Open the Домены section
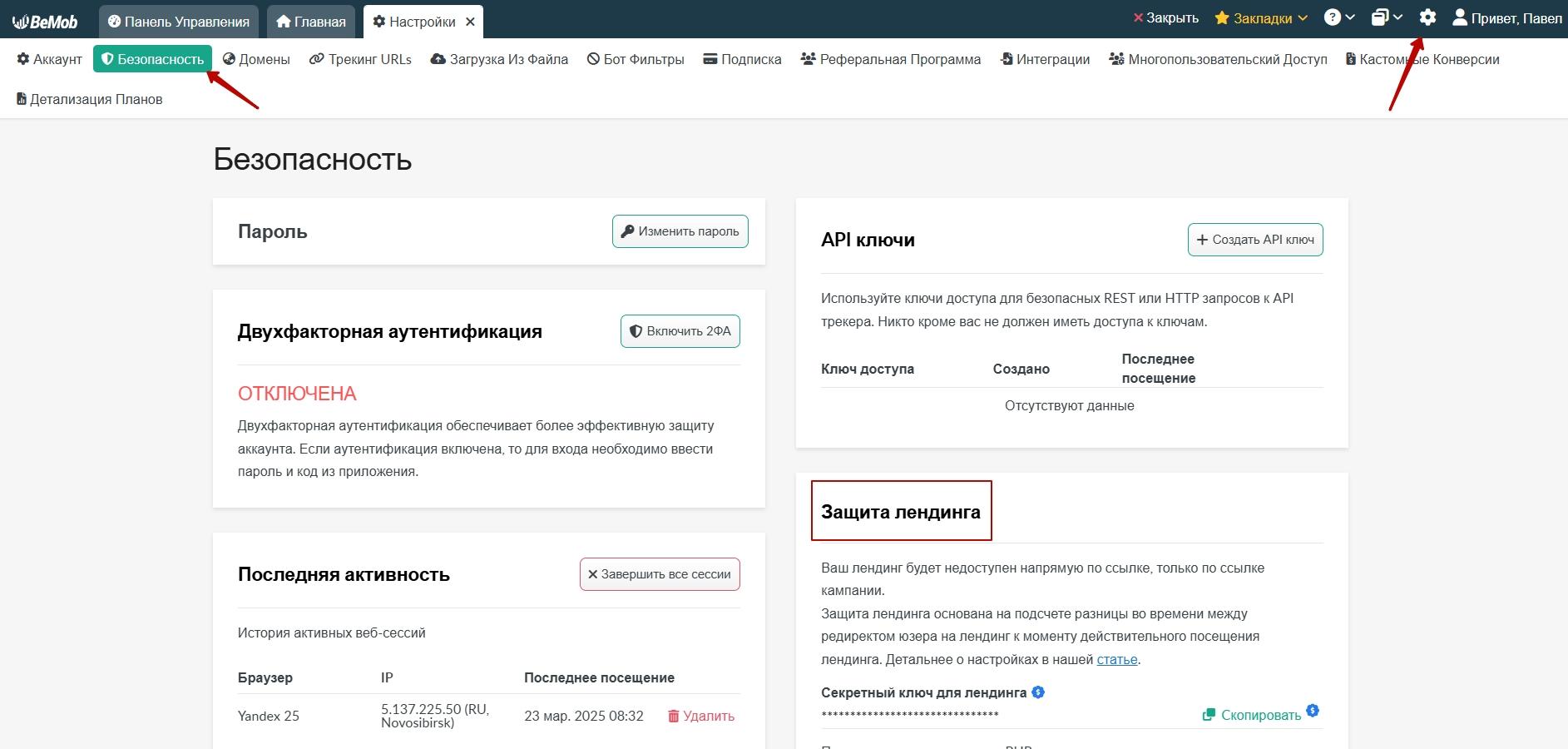 pyautogui.click(x=256, y=59)
